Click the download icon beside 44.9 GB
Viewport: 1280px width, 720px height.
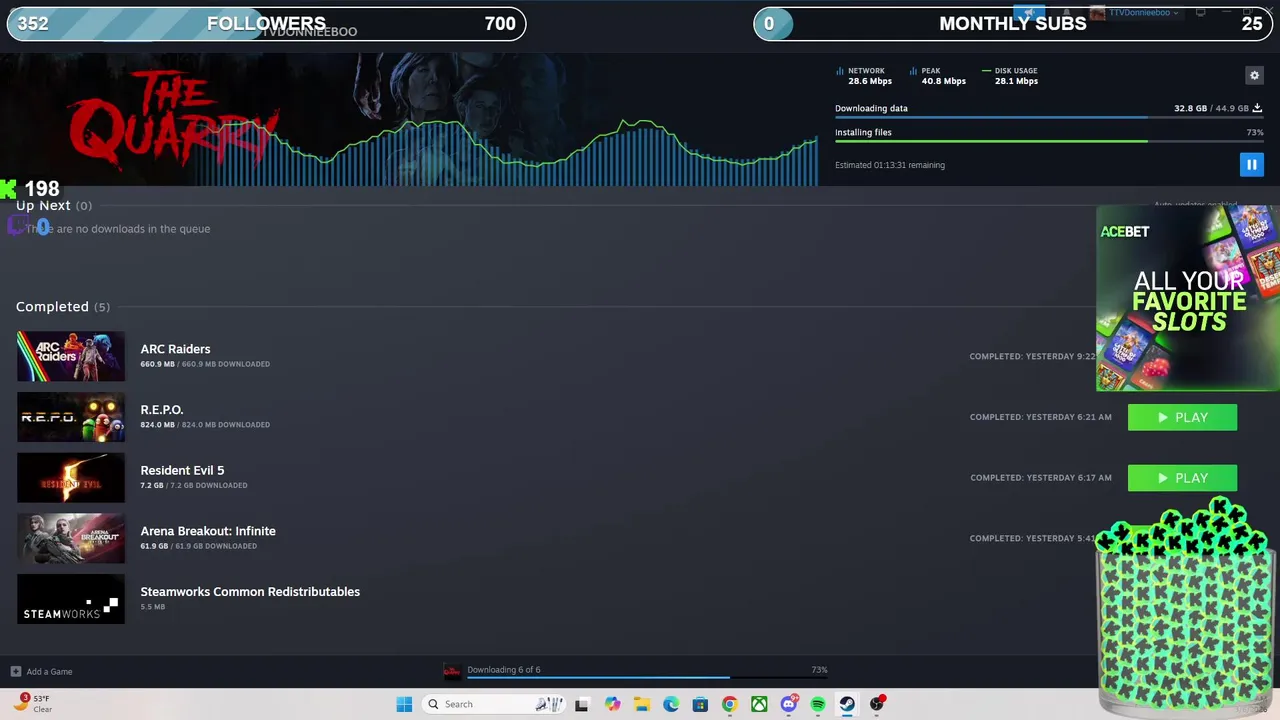coord(1257,108)
